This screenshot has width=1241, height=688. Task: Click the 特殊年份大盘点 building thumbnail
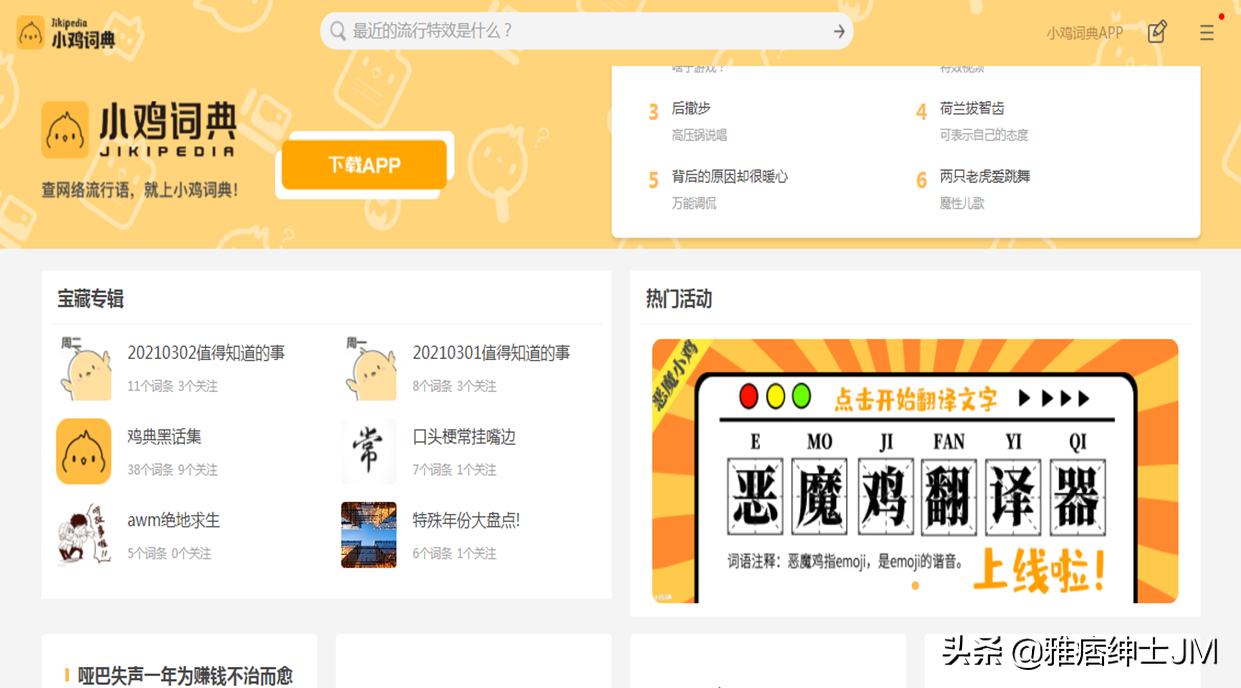coord(369,535)
